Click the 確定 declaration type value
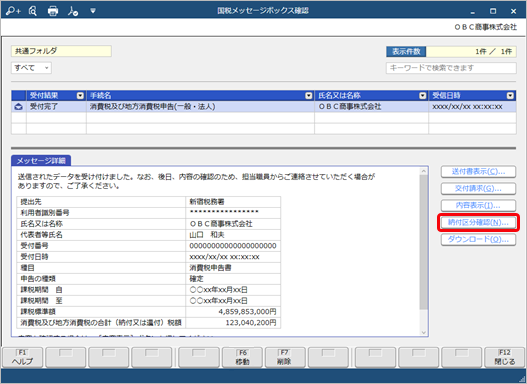 (x=196, y=279)
